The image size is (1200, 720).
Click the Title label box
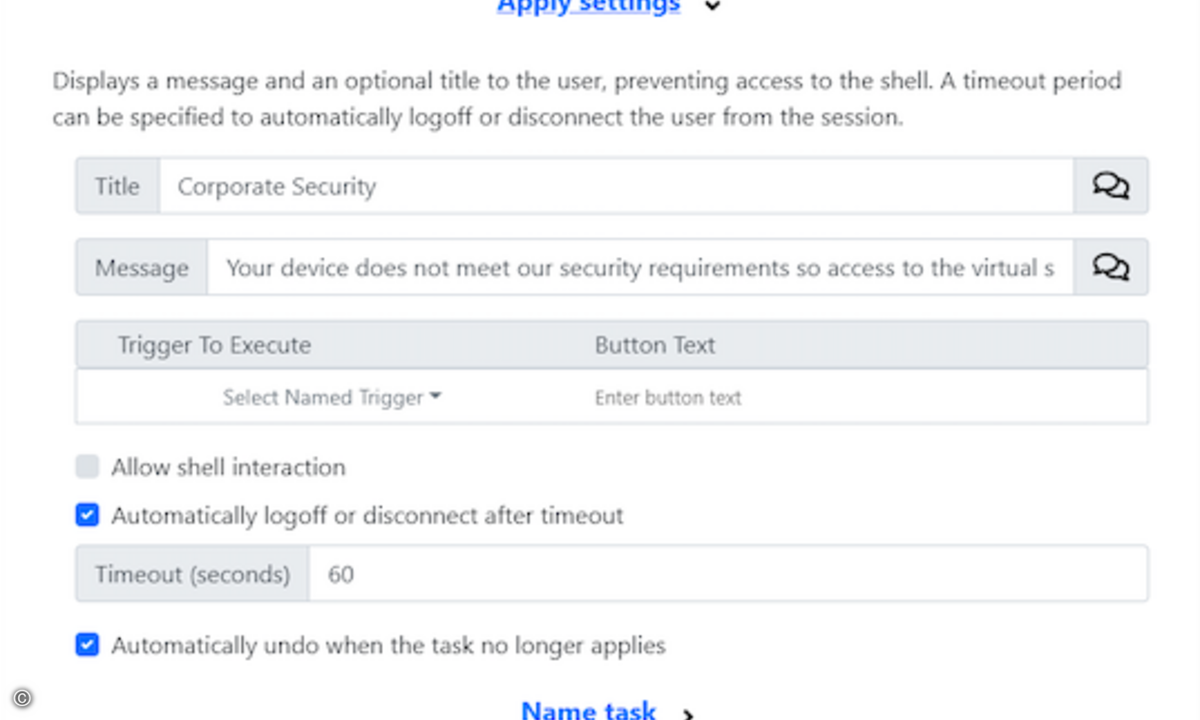tap(117, 186)
